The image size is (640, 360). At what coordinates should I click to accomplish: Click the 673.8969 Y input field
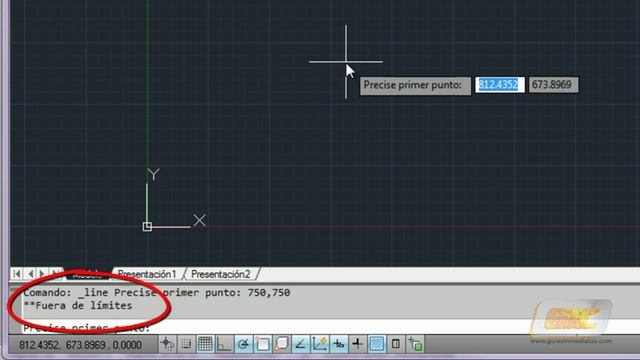[553, 84]
